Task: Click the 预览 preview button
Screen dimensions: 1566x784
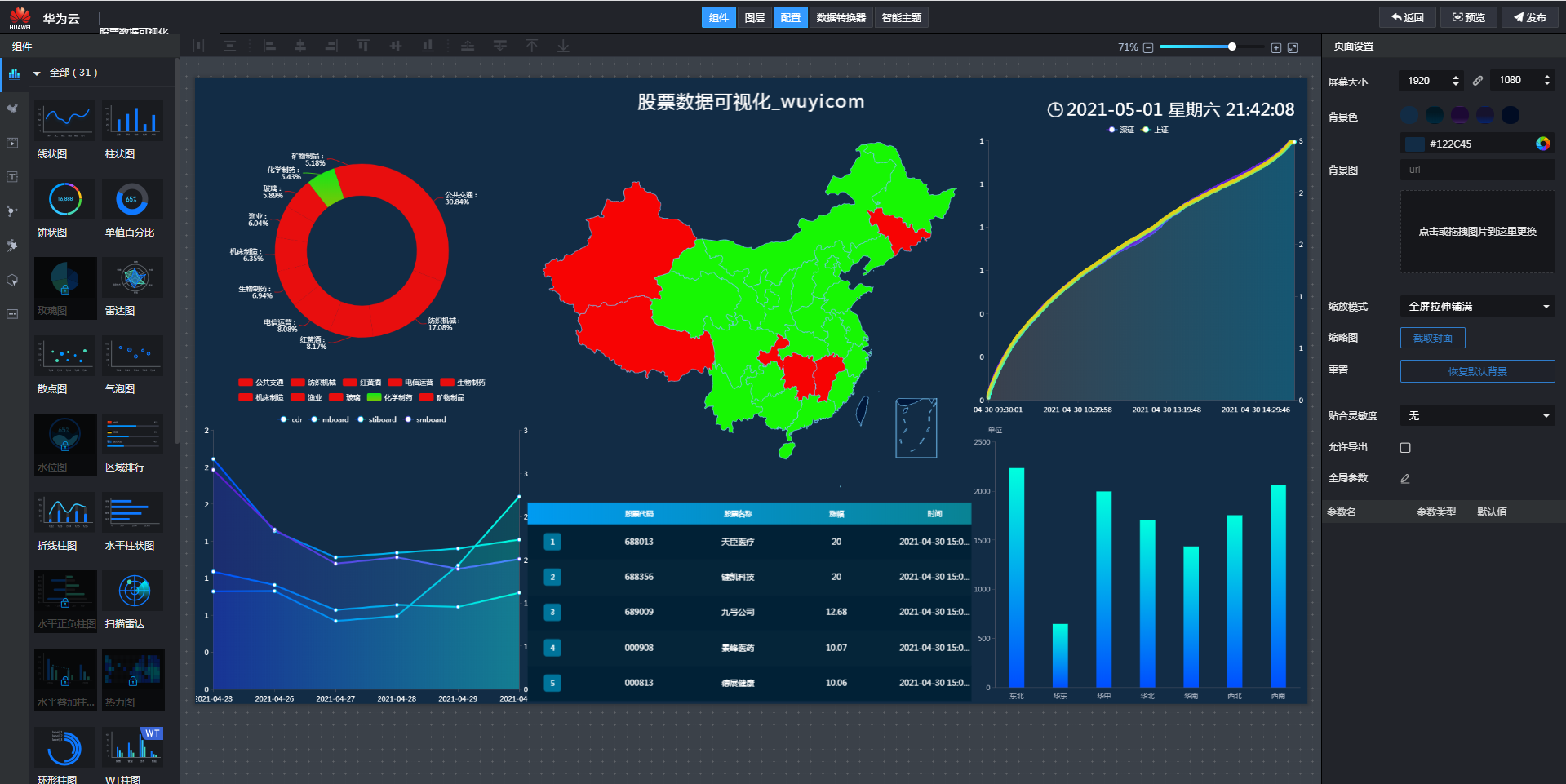Action: click(1469, 17)
